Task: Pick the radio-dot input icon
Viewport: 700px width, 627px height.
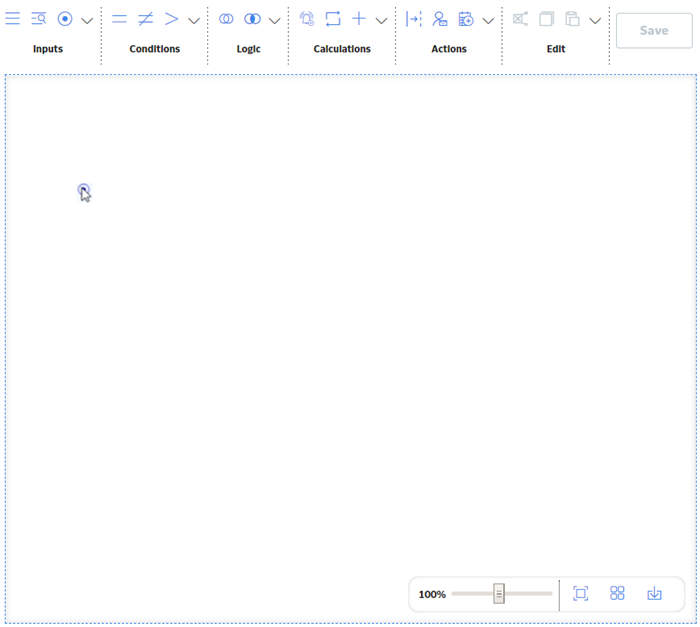Action: 65,19
